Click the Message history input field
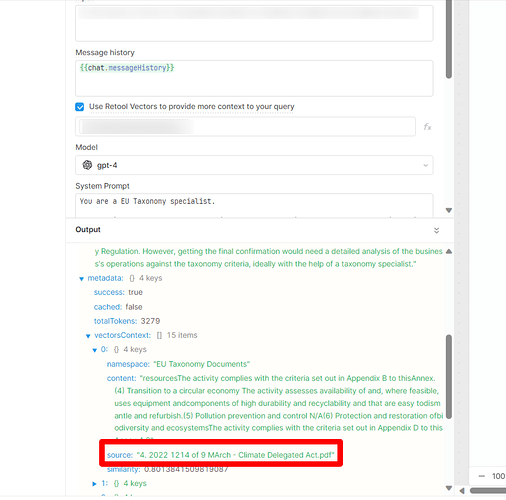This screenshot has height=500, width=506. [254, 78]
